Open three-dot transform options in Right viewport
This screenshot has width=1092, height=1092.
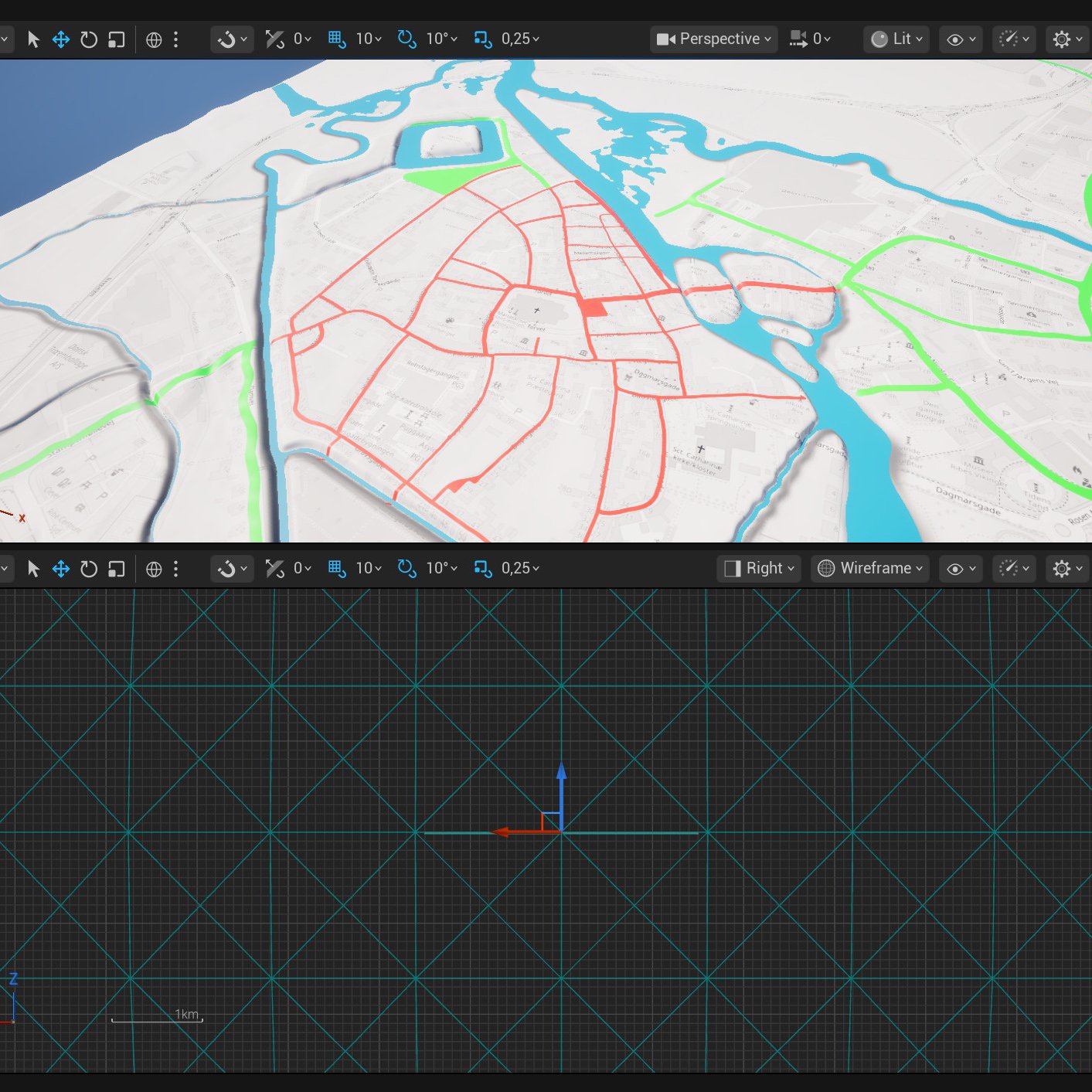pyautogui.click(x=176, y=569)
